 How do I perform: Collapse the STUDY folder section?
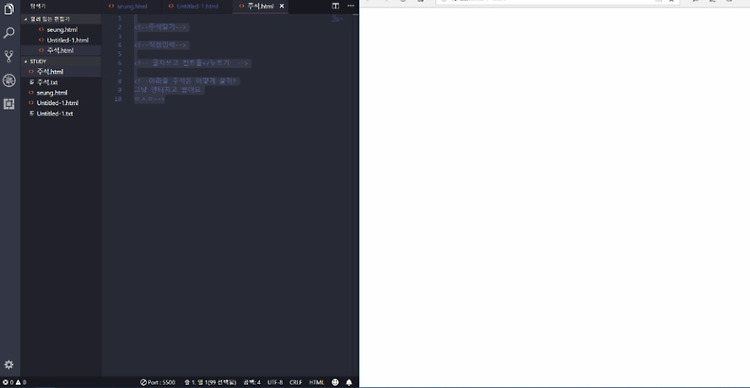pyautogui.click(x=61, y=61)
